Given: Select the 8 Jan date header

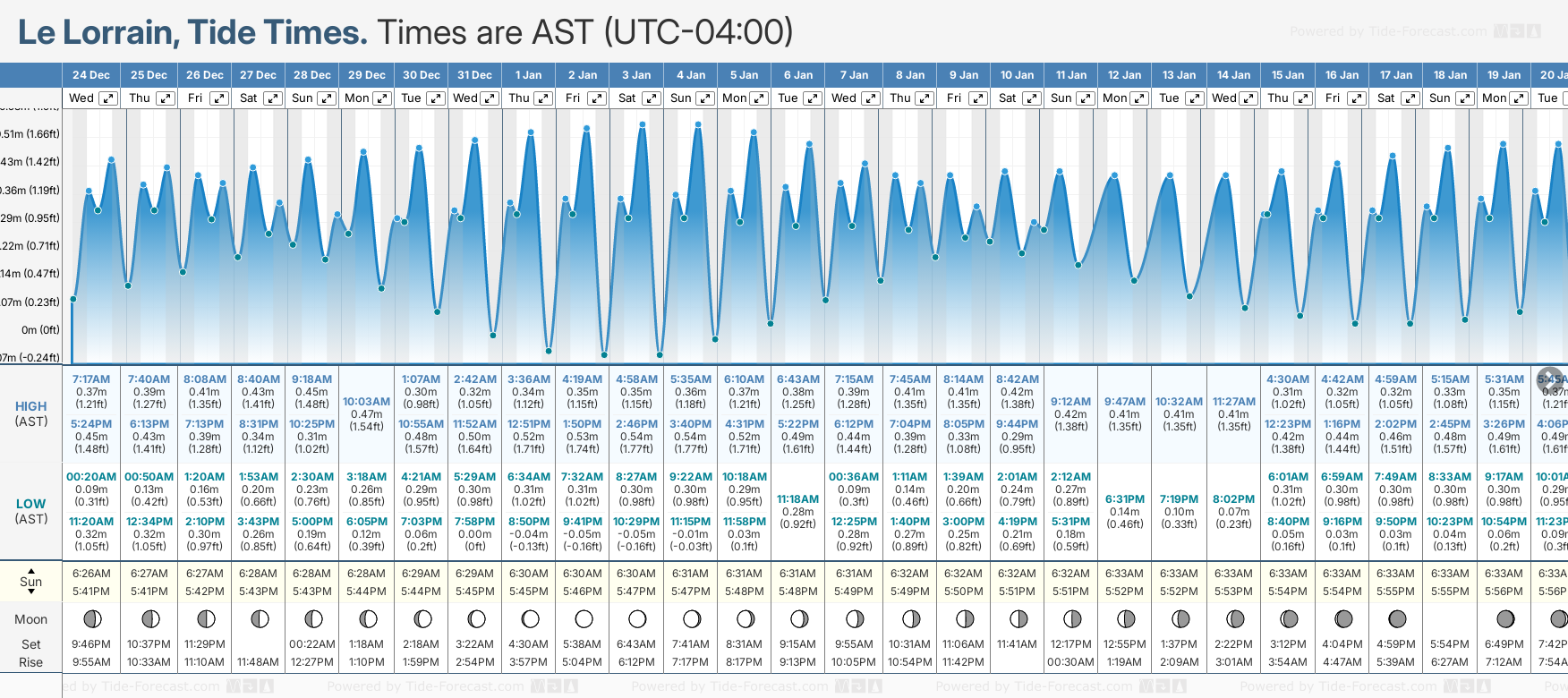Looking at the screenshot, I should pyautogui.click(x=910, y=75).
